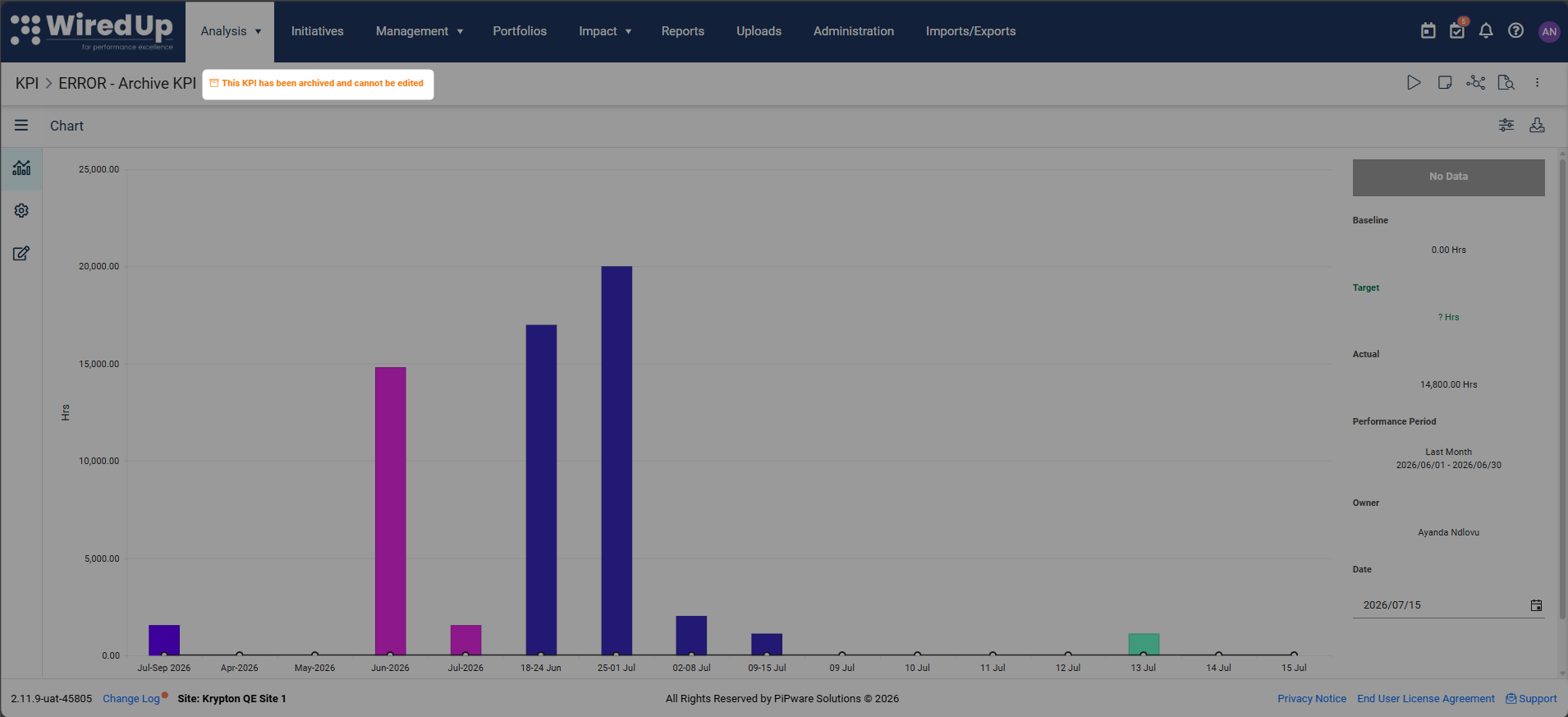Open the AN user avatar menu
1568x717 pixels.
(x=1549, y=31)
